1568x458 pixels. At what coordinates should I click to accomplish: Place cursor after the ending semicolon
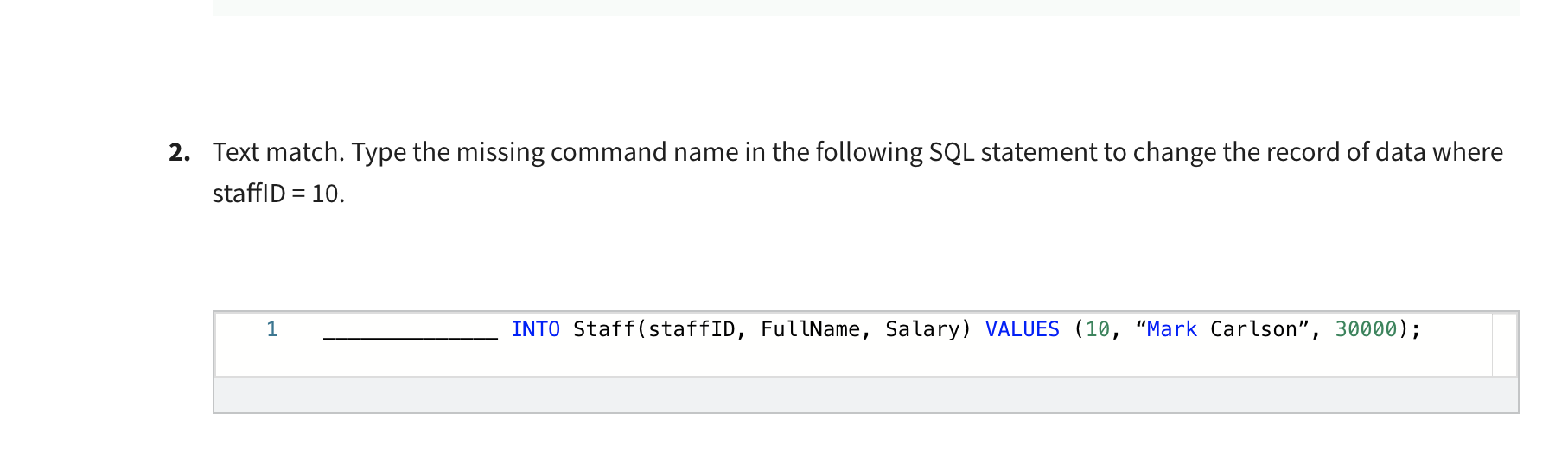click(1423, 329)
